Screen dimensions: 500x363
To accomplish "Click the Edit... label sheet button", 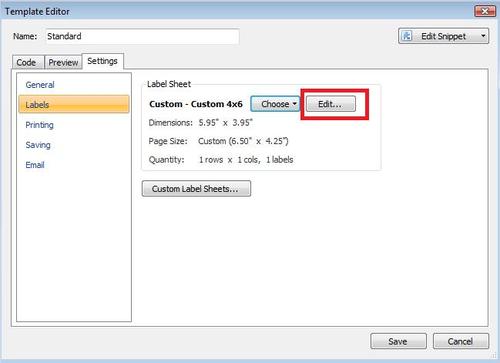I will click(x=331, y=104).
